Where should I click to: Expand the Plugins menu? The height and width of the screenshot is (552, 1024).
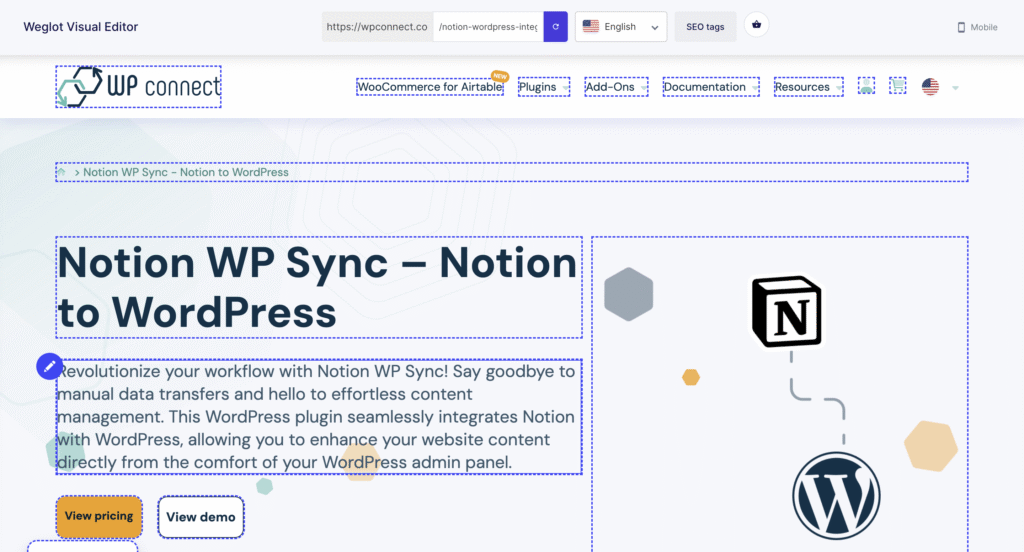point(543,87)
